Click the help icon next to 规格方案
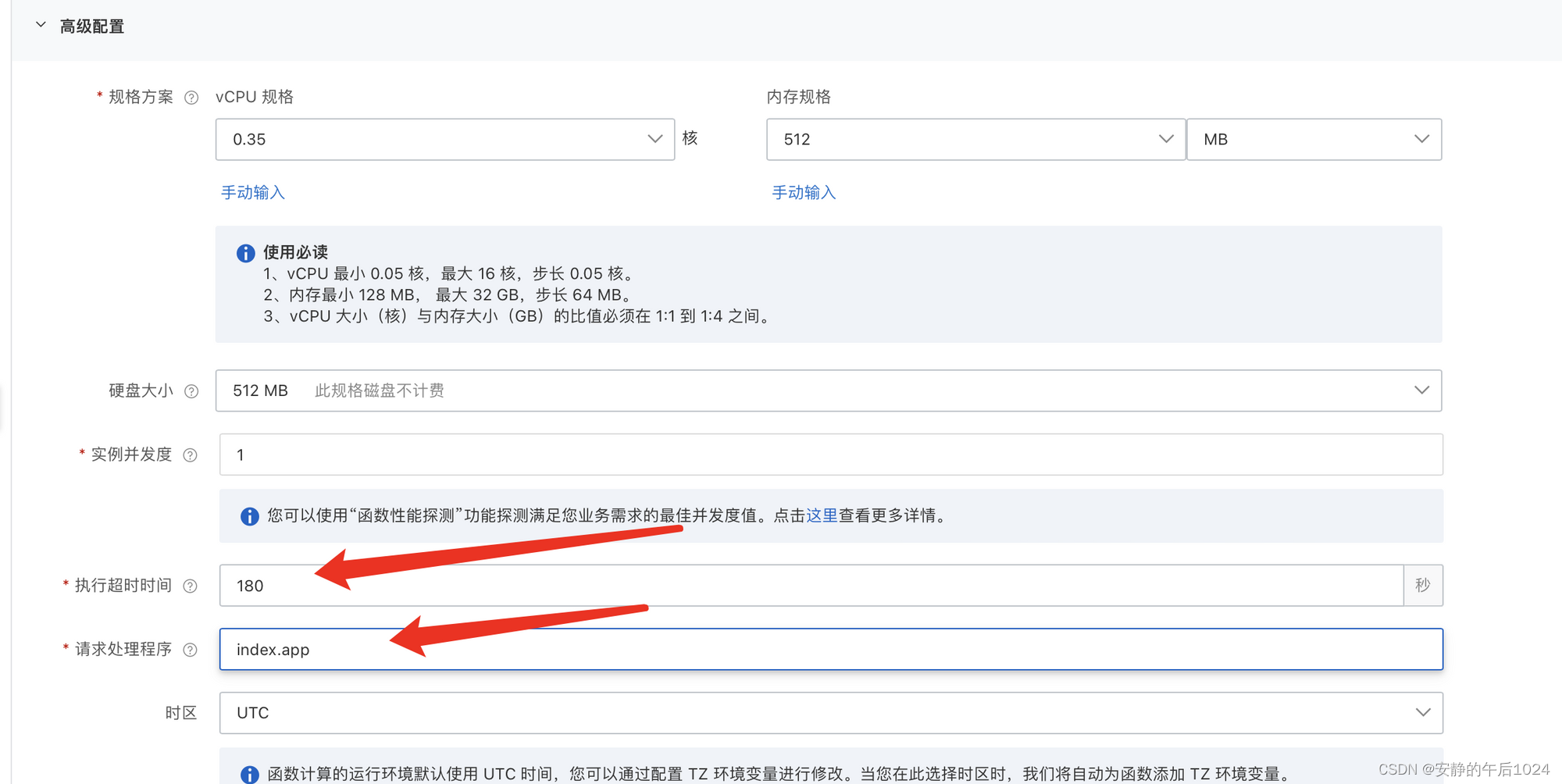This screenshot has width=1562, height=784. click(192, 97)
